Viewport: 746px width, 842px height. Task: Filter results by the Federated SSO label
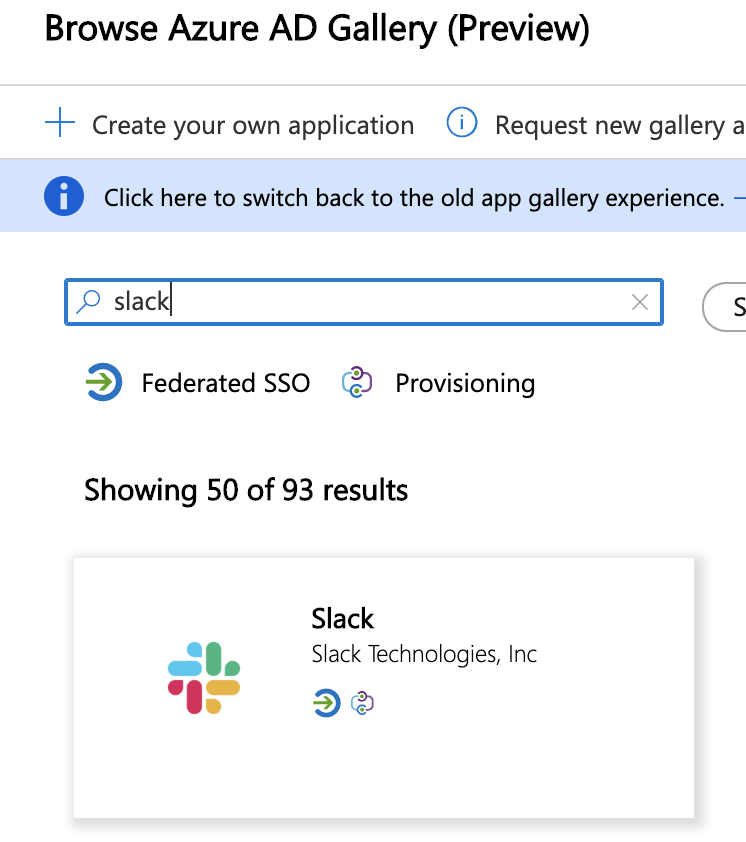(226, 383)
